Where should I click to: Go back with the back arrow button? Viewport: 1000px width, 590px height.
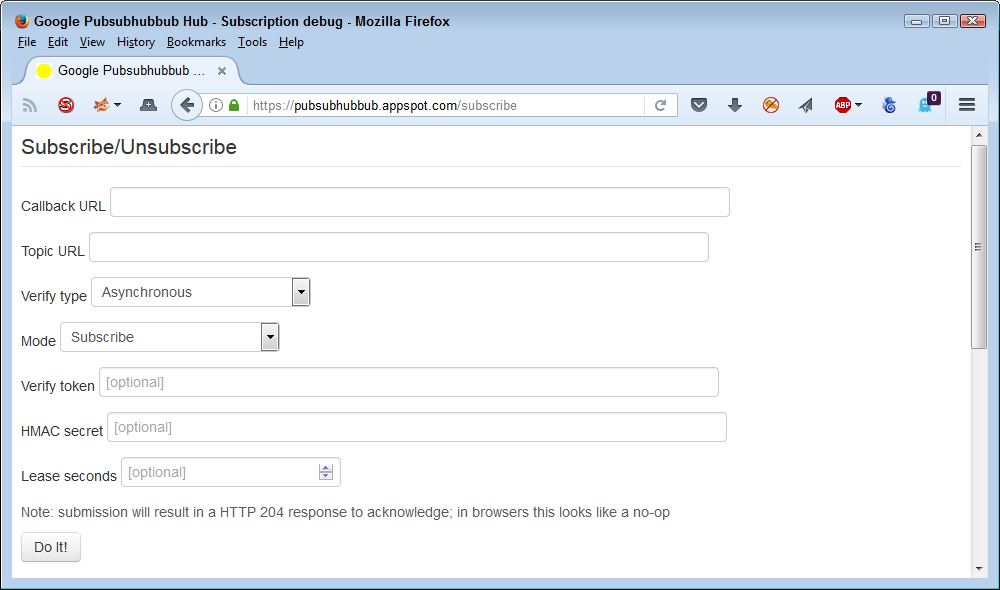[x=187, y=105]
